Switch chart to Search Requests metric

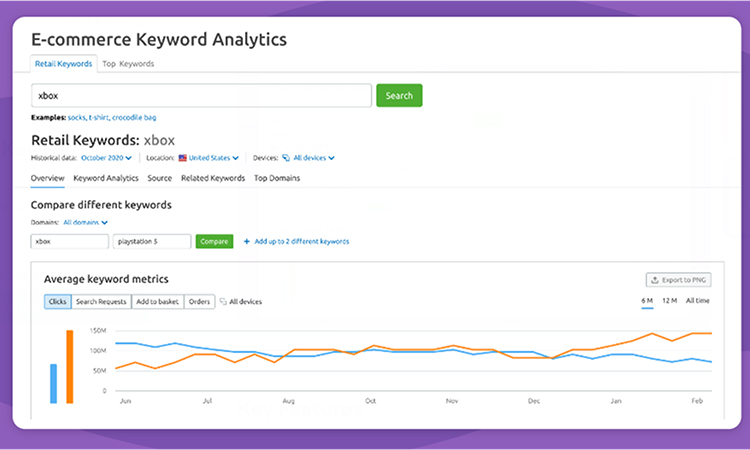click(100, 301)
